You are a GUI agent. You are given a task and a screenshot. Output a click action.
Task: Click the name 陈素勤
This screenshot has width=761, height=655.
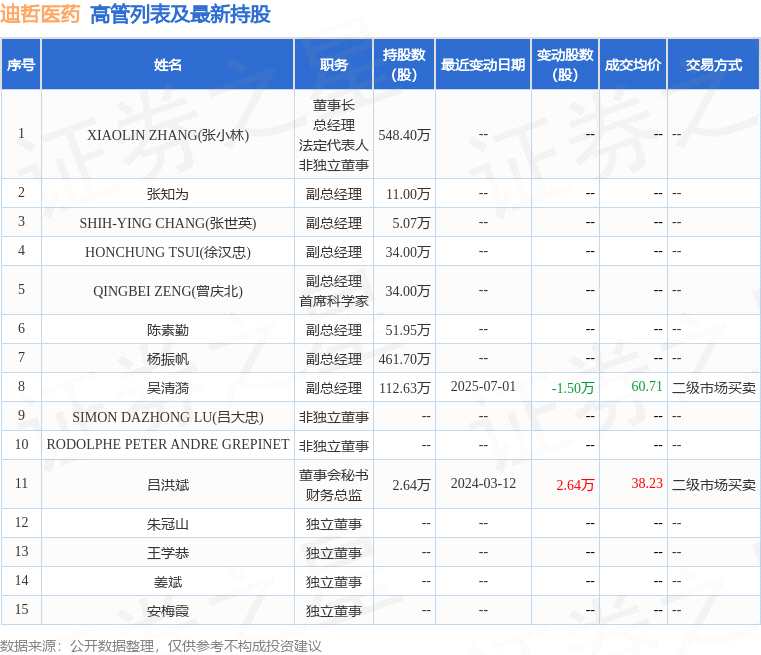(x=168, y=330)
